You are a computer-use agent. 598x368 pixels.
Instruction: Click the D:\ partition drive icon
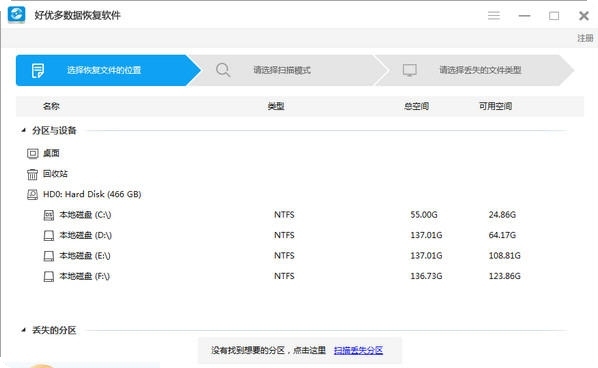(x=49, y=236)
